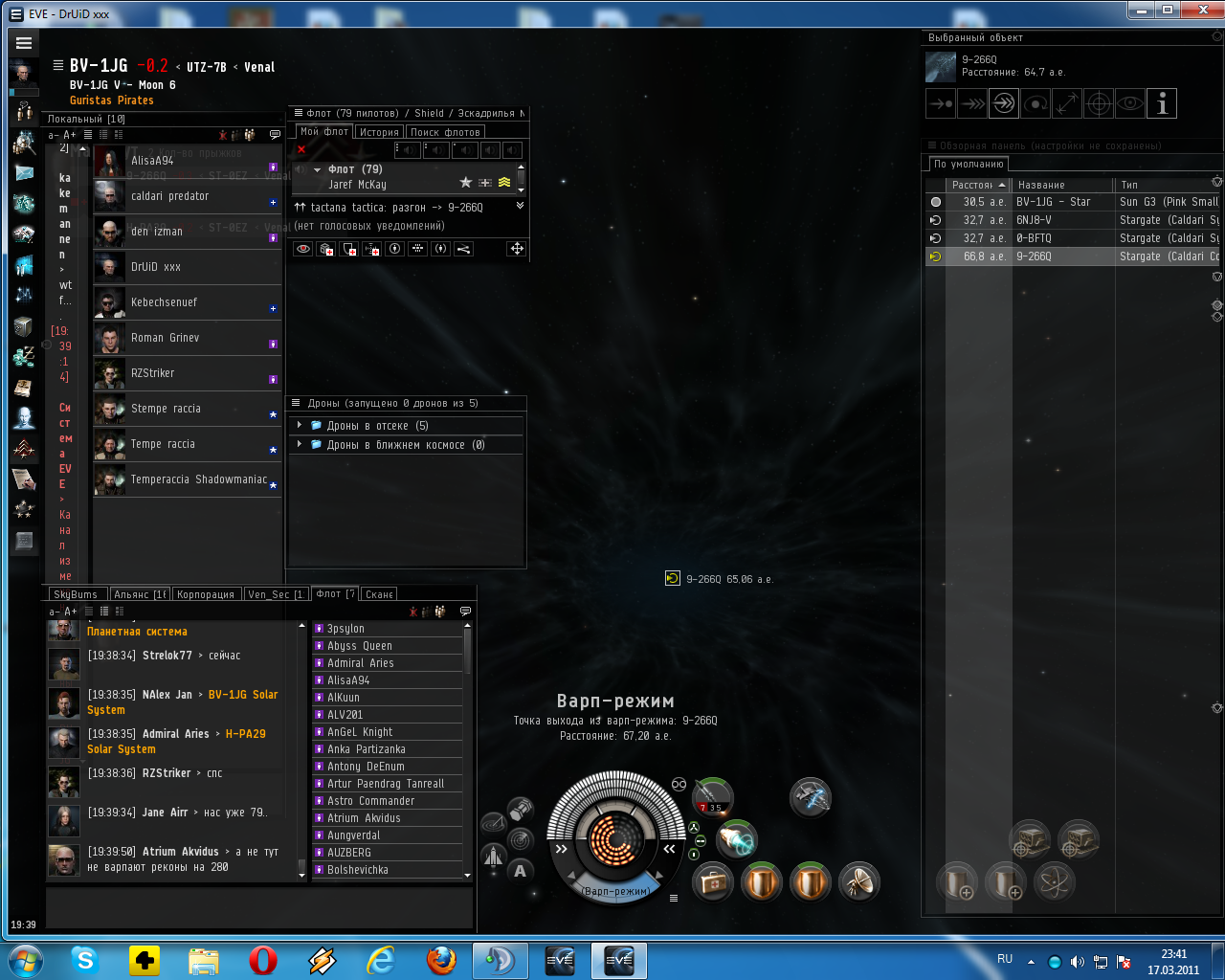
Task: Click the eye broadcast icon in fleet window
Action: (x=303, y=249)
